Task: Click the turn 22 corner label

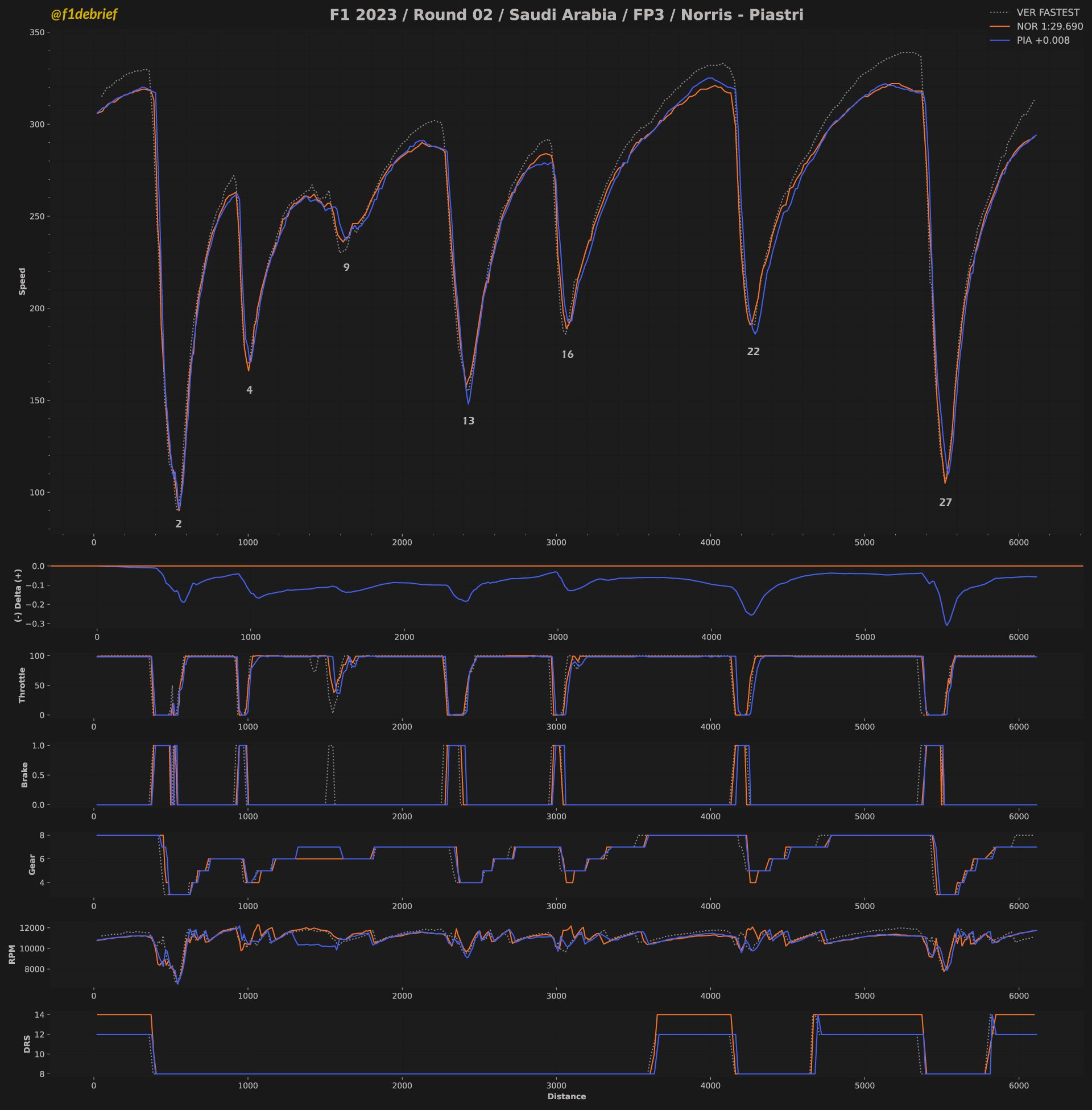Action: [753, 352]
